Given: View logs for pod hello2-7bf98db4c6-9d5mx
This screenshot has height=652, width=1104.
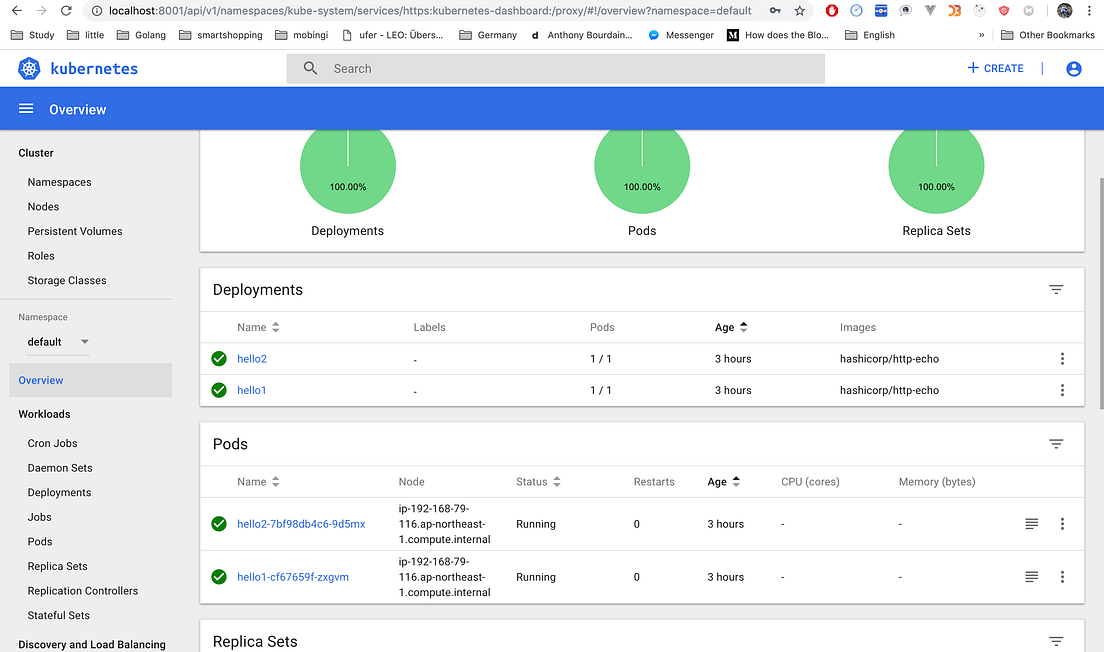Looking at the screenshot, I should point(1031,523).
